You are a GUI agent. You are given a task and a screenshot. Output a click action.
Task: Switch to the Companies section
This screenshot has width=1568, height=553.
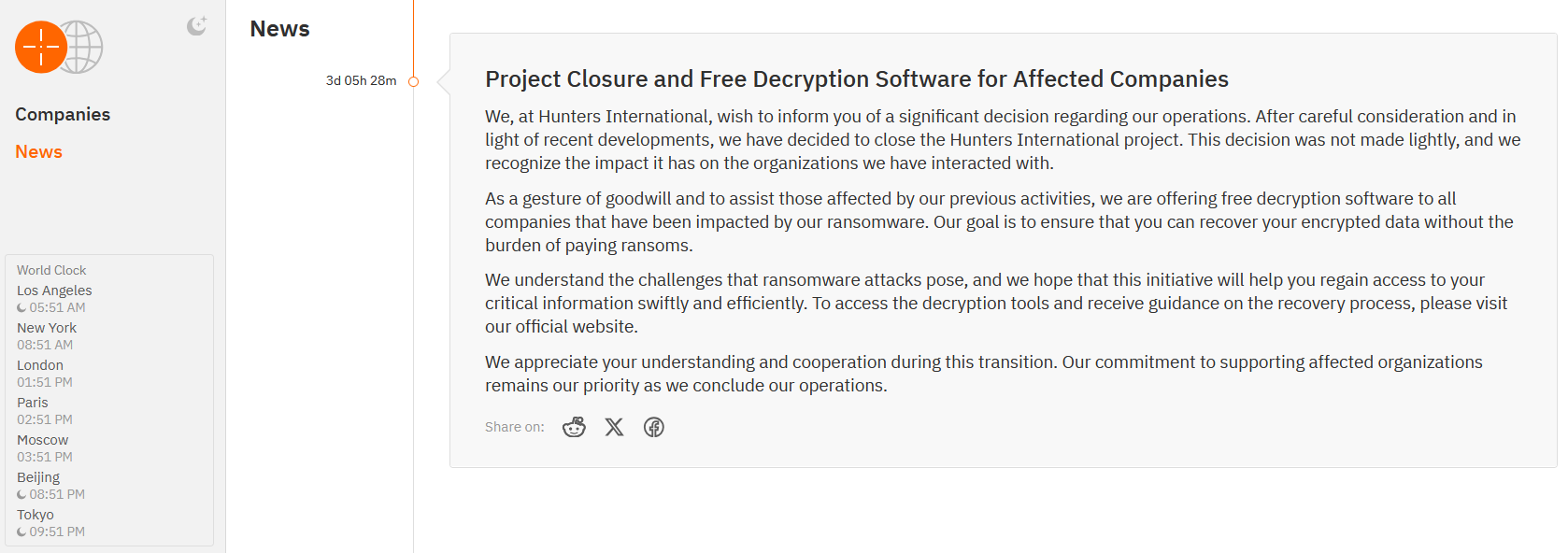(62, 114)
